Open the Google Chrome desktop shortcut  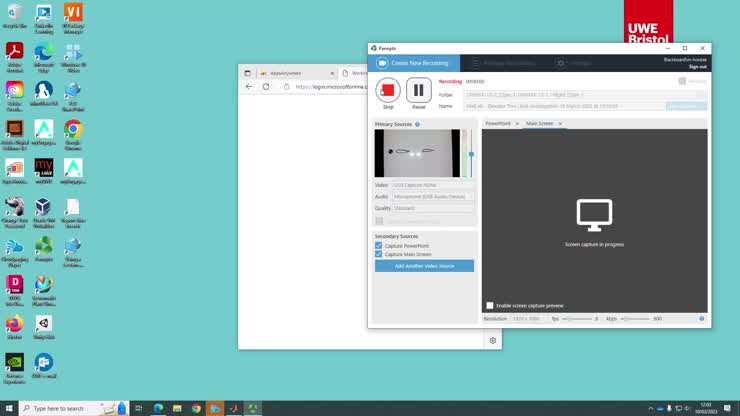coord(73,135)
